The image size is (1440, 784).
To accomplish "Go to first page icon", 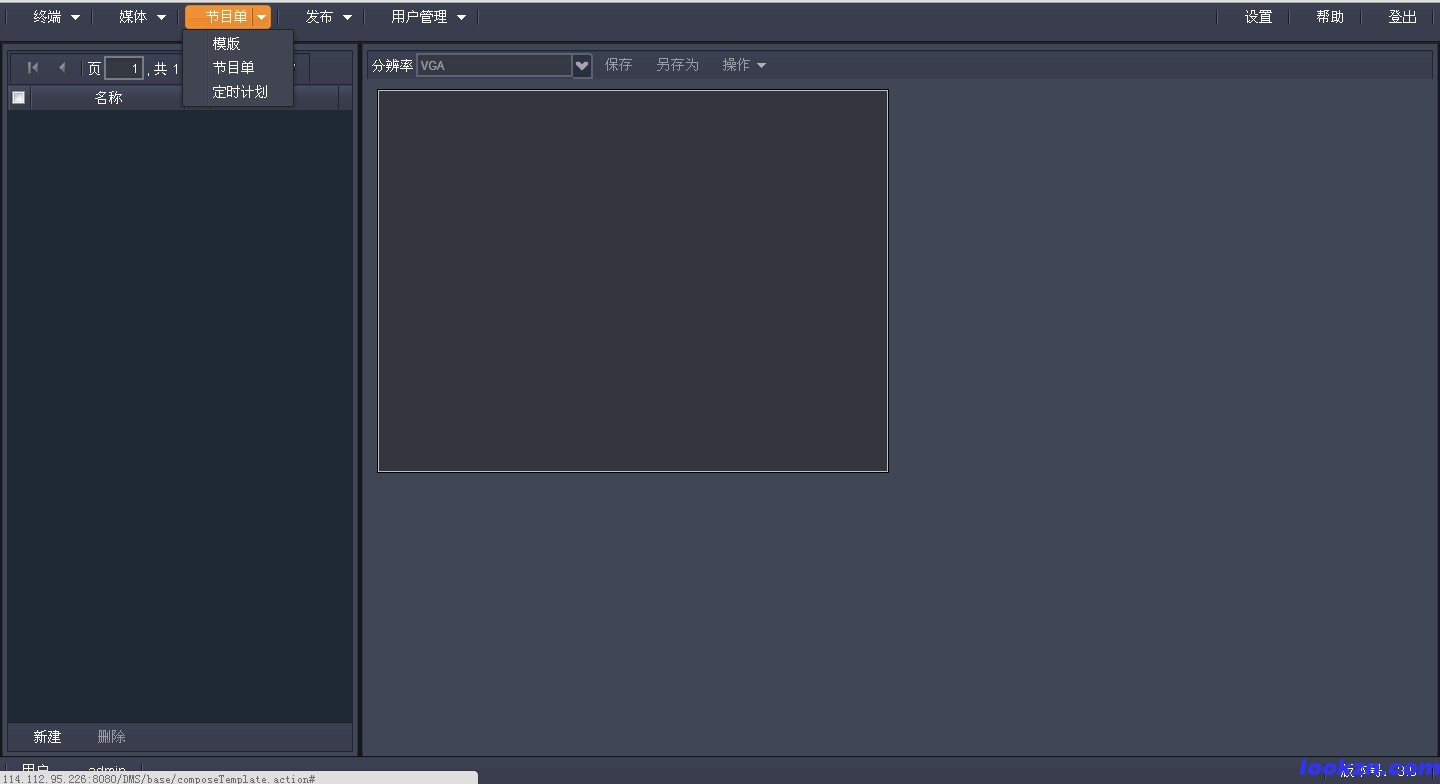I will [x=33, y=68].
